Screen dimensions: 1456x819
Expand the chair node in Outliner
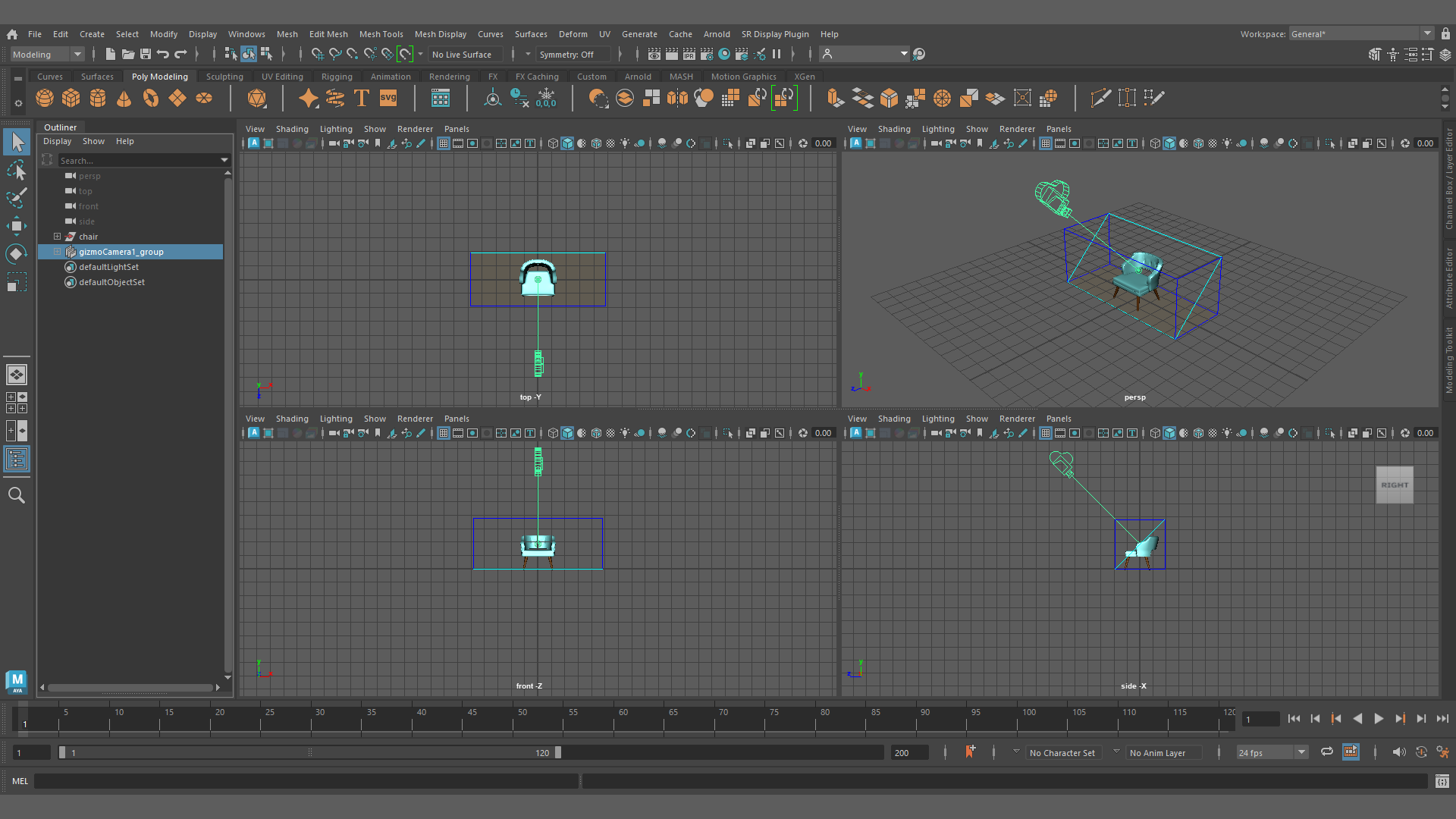point(57,237)
